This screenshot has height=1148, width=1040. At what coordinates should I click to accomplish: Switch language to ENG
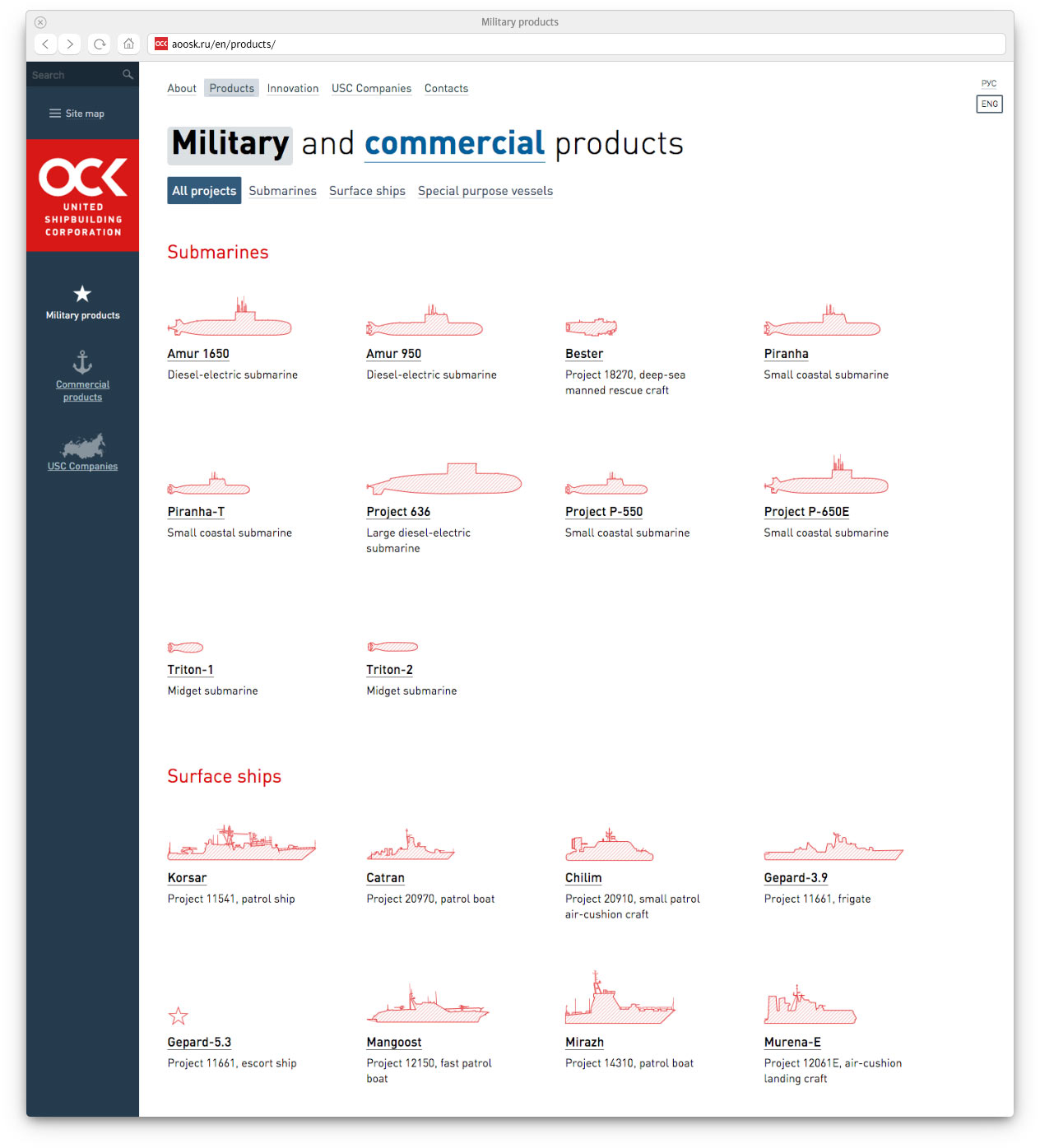coord(989,105)
